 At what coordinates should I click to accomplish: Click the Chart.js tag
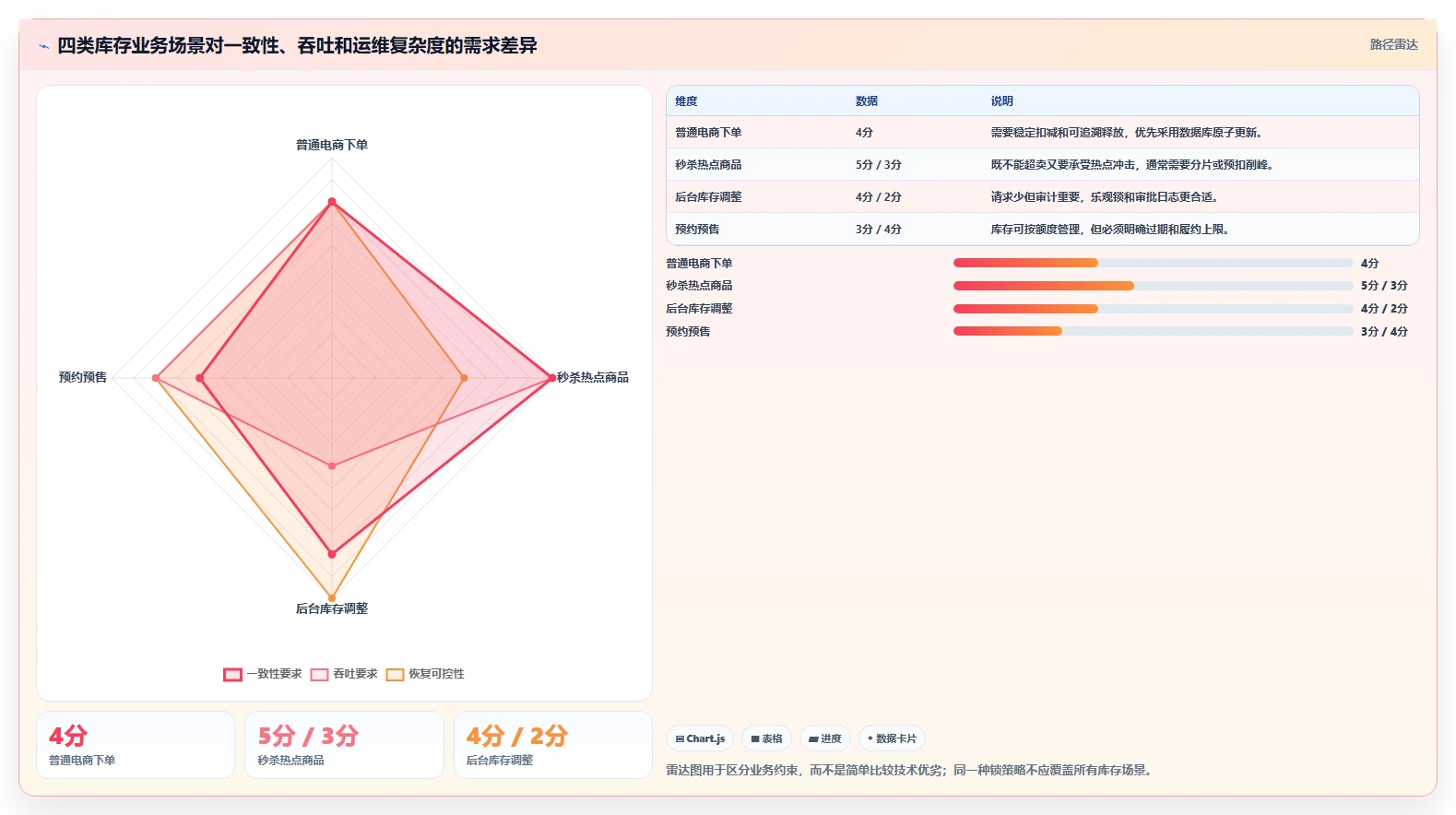[x=700, y=738]
